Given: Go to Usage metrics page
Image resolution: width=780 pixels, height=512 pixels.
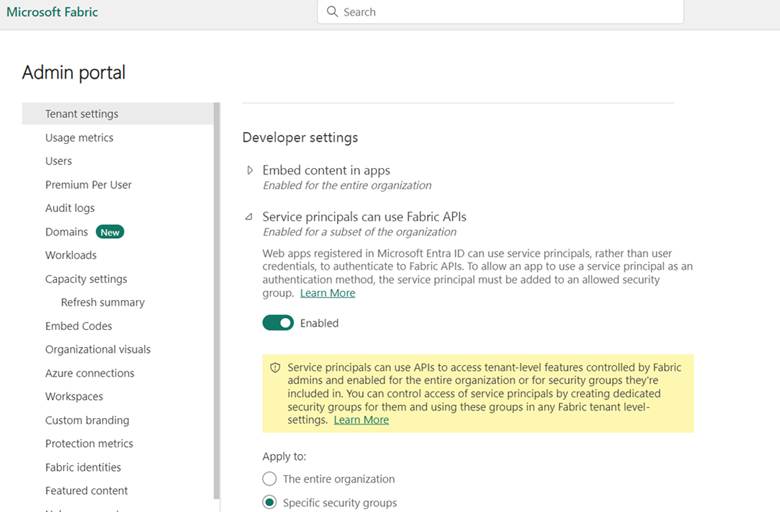Looking at the screenshot, I should point(79,137).
